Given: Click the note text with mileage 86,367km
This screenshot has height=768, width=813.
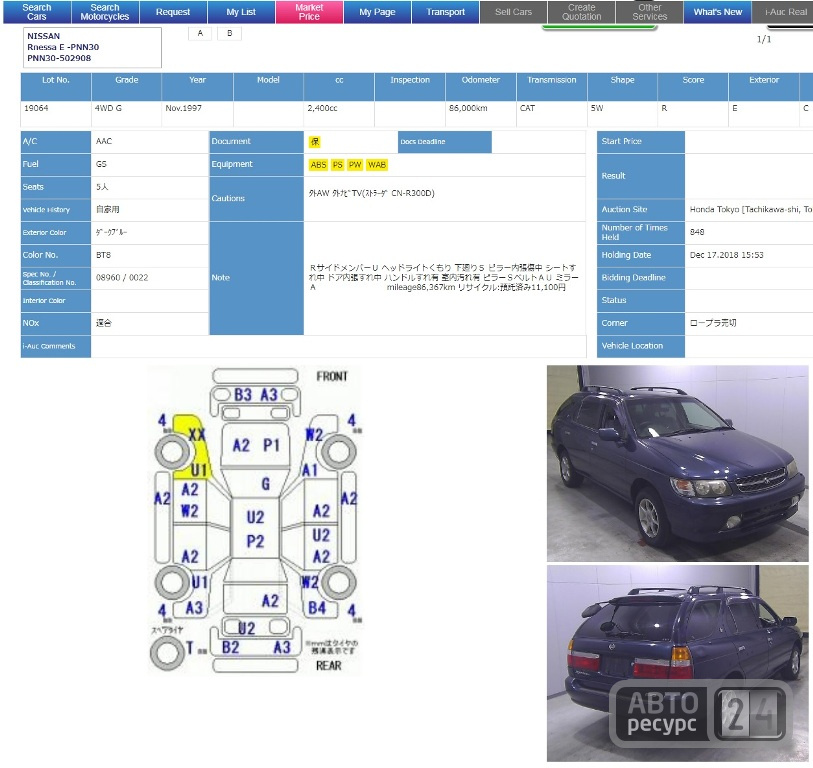Looking at the screenshot, I should click(443, 278).
